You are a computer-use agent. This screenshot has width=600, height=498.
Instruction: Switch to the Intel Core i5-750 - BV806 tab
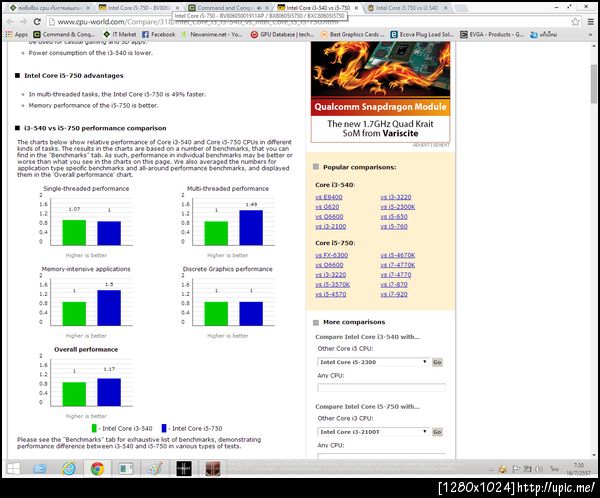[139, 8]
